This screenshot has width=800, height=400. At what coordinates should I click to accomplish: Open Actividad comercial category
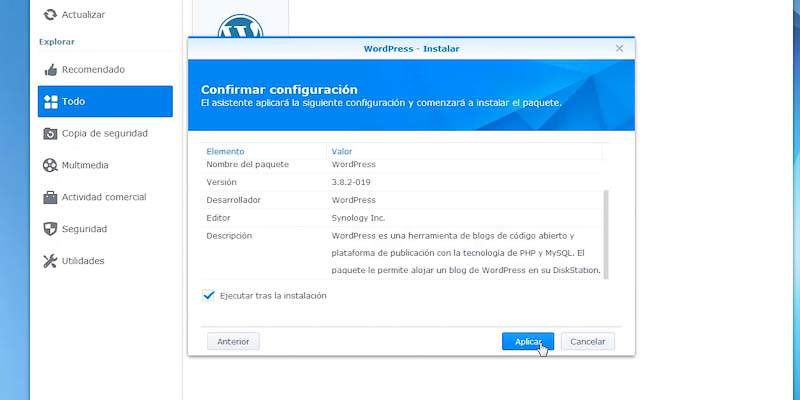pos(105,197)
